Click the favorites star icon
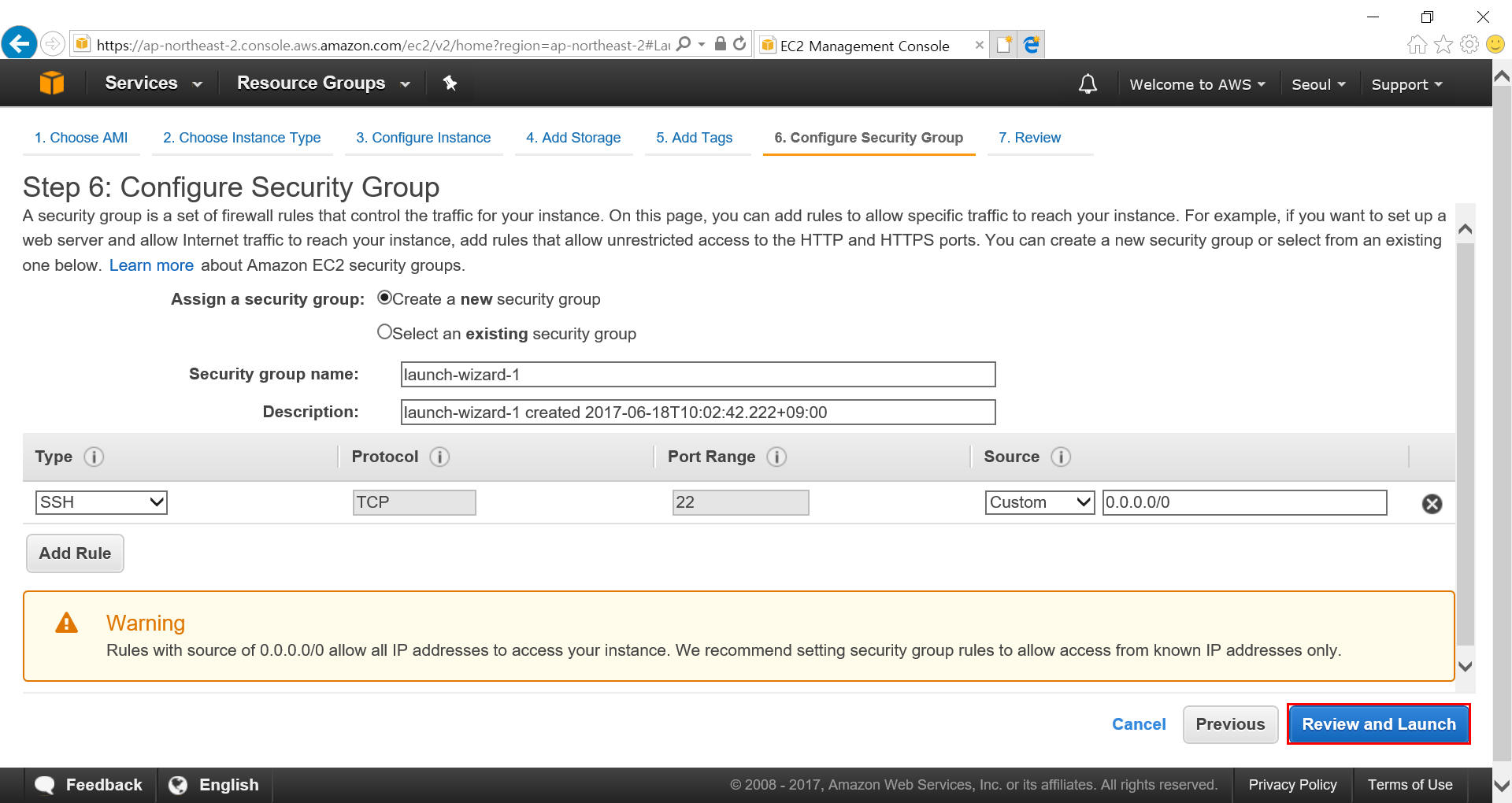The image size is (1512, 803). 1443,44
